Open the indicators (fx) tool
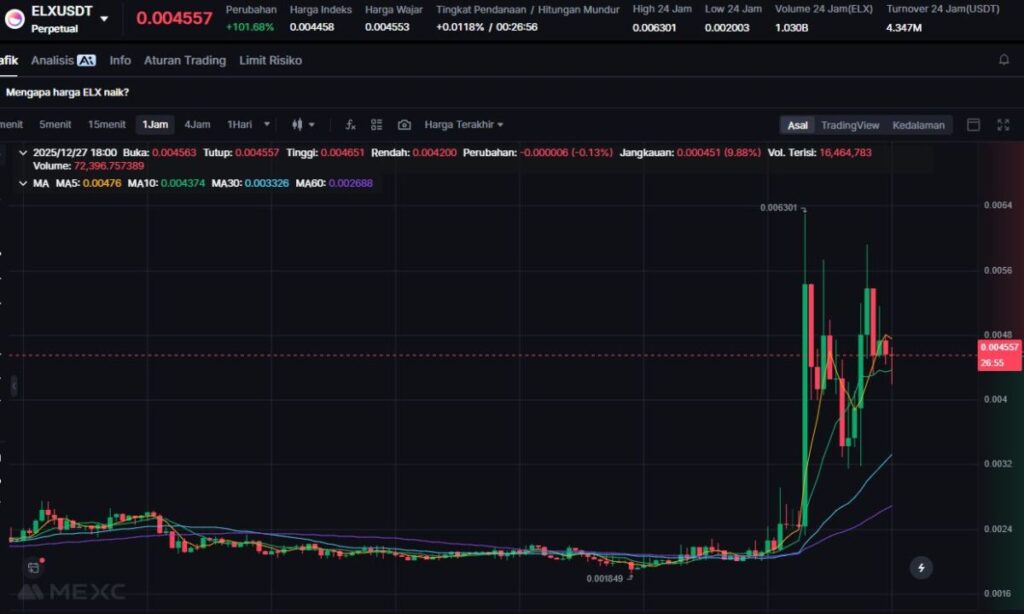Screen dimensions: 1024x614 tap(350, 125)
